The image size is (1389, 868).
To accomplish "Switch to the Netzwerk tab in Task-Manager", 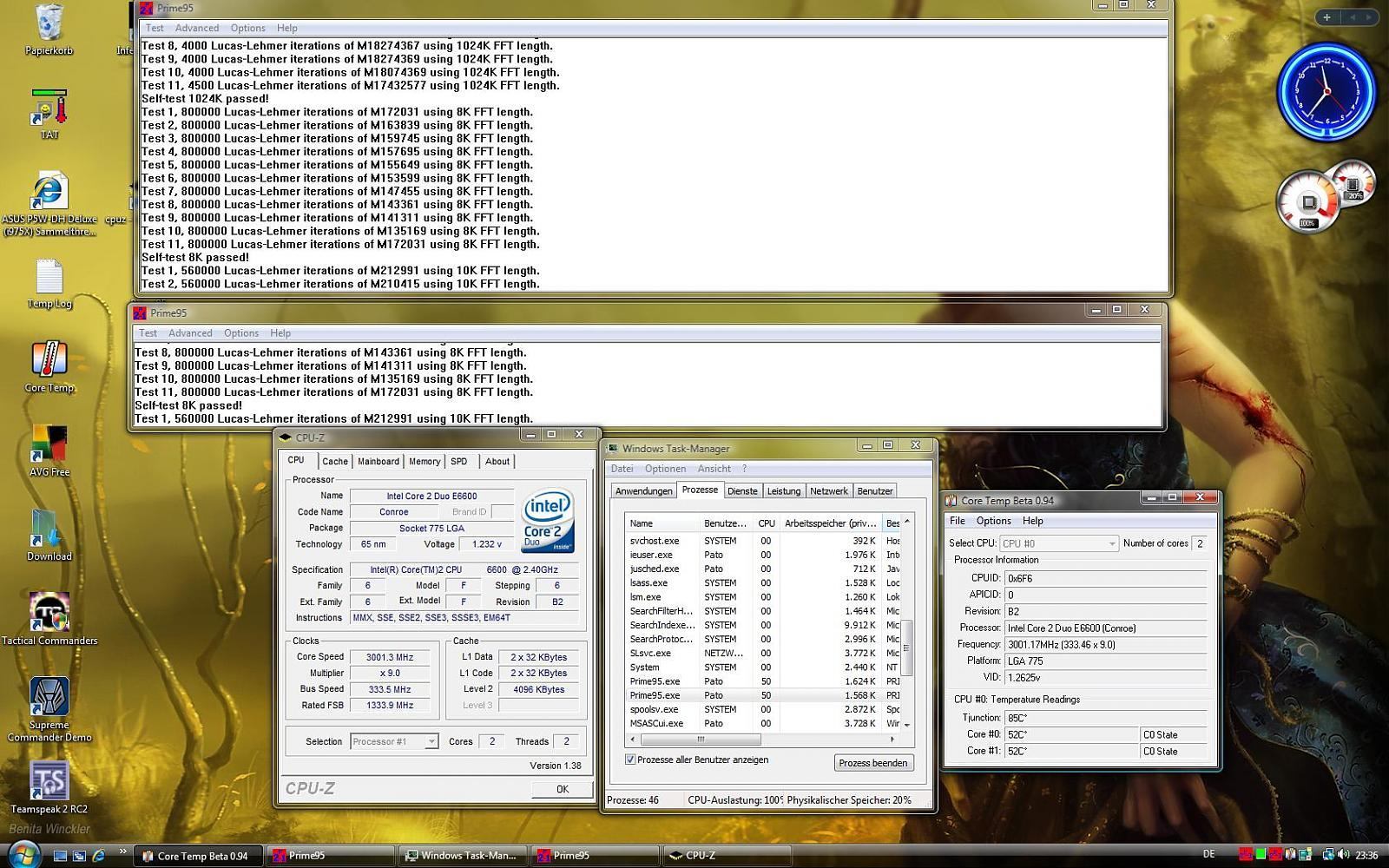I will [829, 491].
